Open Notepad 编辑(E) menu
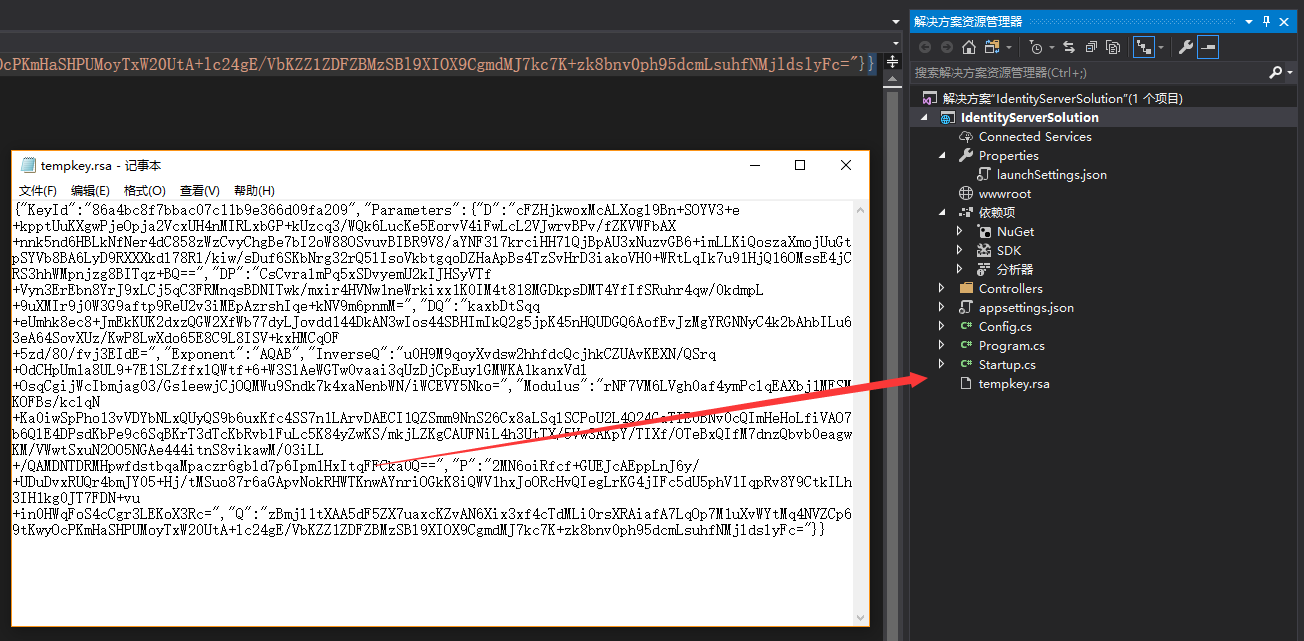1304x641 pixels. pyautogui.click(x=90, y=190)
